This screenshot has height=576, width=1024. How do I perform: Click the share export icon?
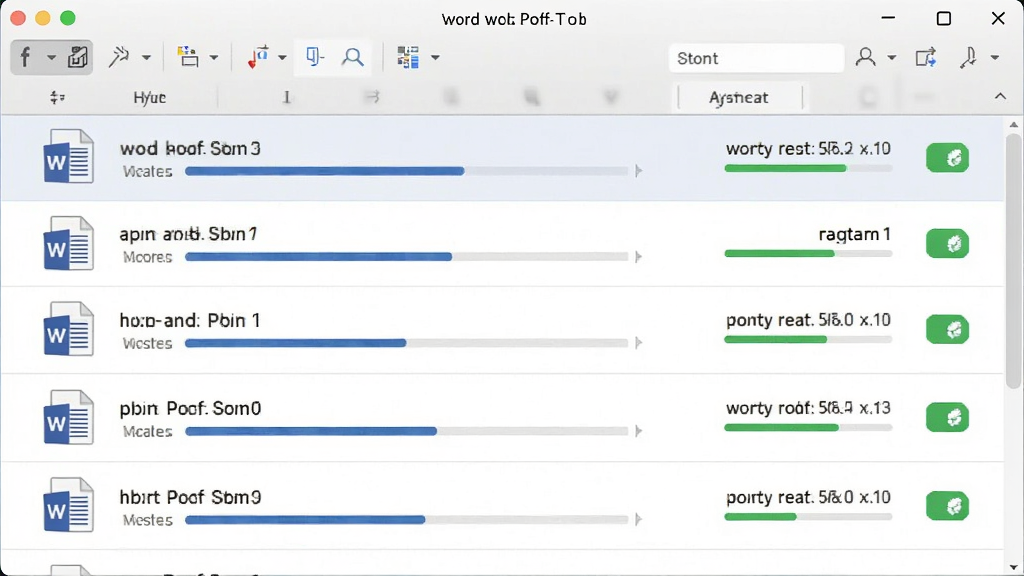pos(926,57)
